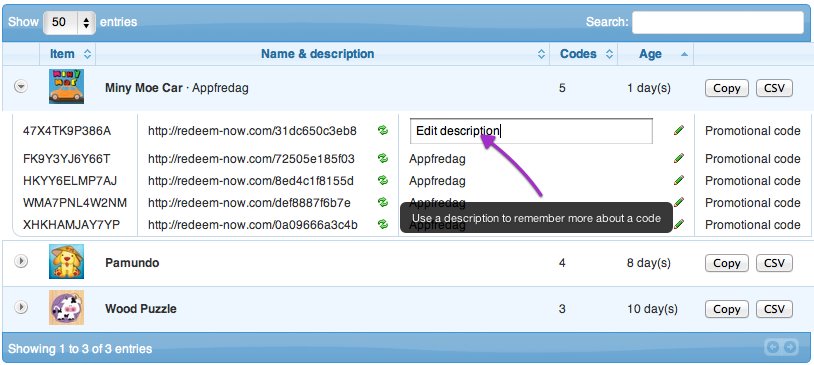Click Appfredag description for HKYY6ELMP7AJ
Image resolution: width=814 pixels, height=365 pixels.
[437, 181]
